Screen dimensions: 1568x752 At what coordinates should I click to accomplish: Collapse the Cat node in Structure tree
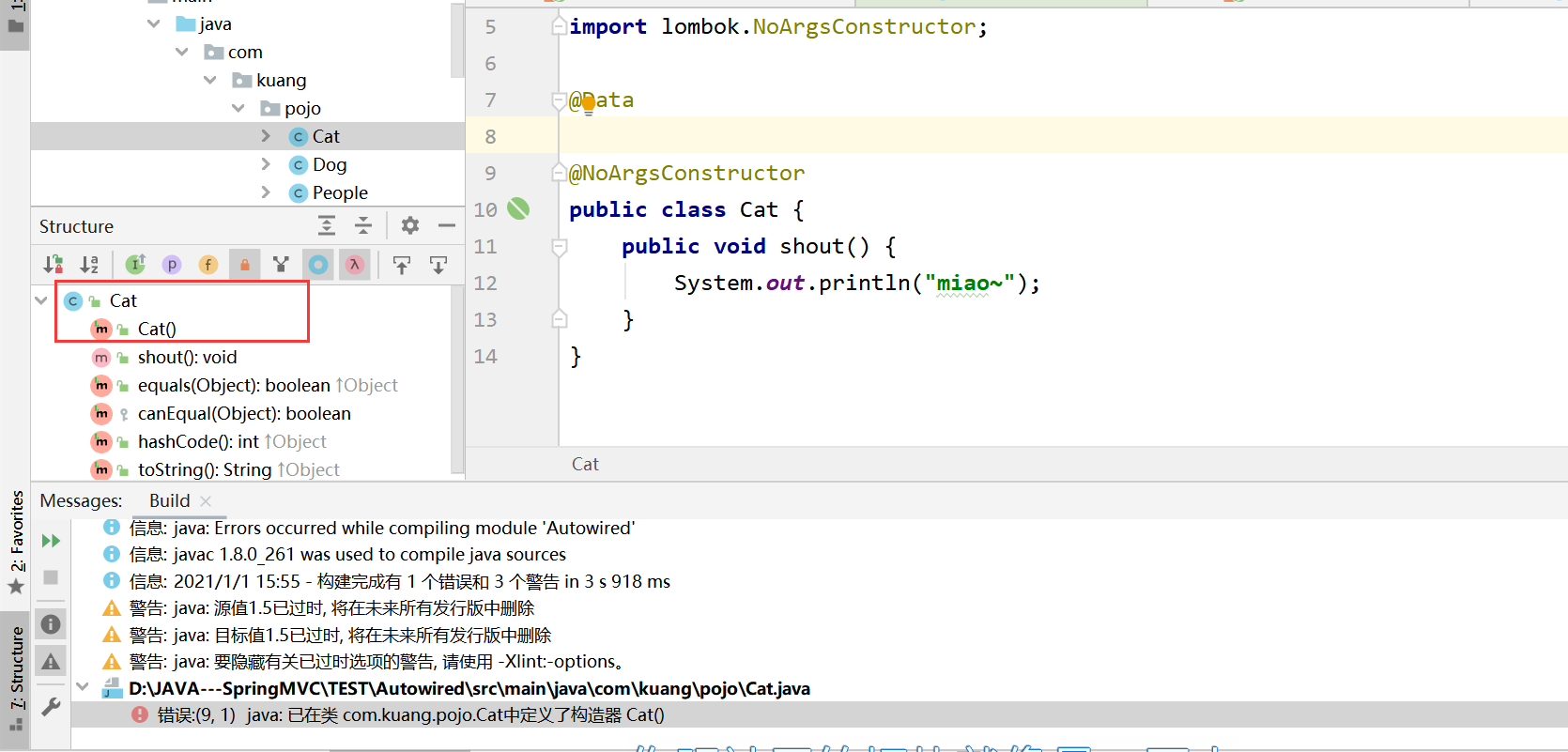pos(41,300)
